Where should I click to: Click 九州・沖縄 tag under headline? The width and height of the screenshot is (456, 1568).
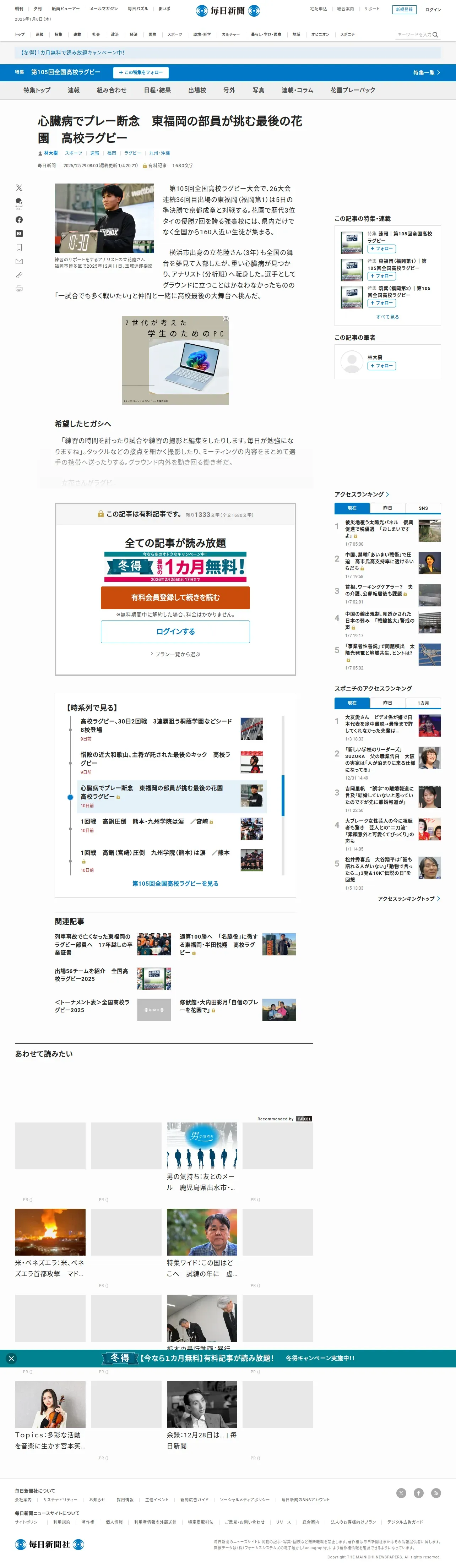(x=159, y=153)
